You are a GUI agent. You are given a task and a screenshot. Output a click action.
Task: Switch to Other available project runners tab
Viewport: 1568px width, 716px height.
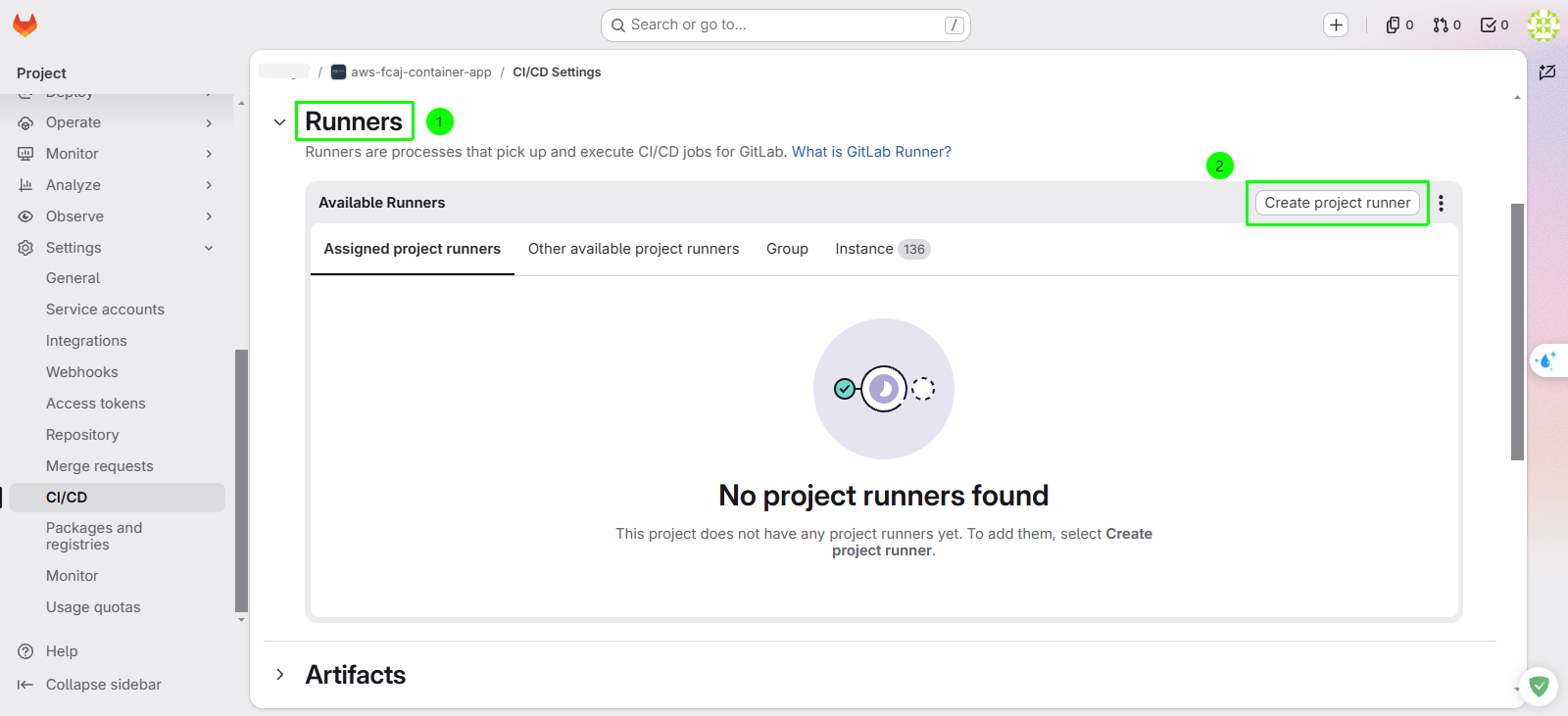pyautogui.click(x=633, y=249)
